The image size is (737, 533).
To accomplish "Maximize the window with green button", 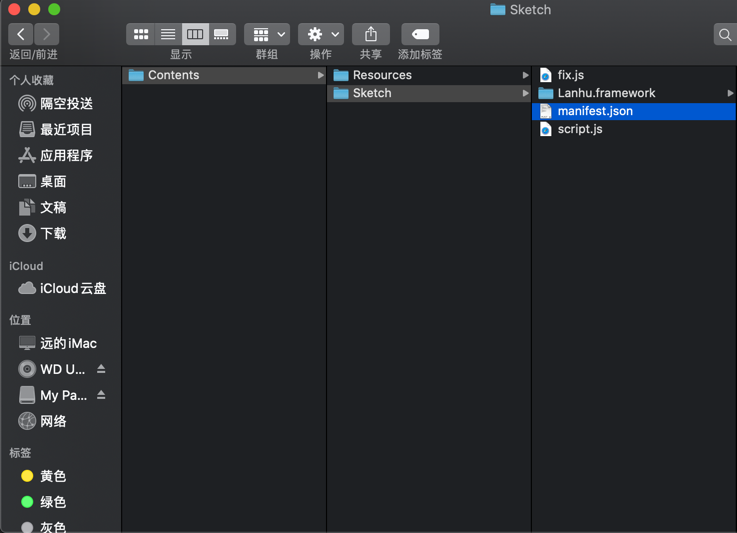I will click(55, 9).
